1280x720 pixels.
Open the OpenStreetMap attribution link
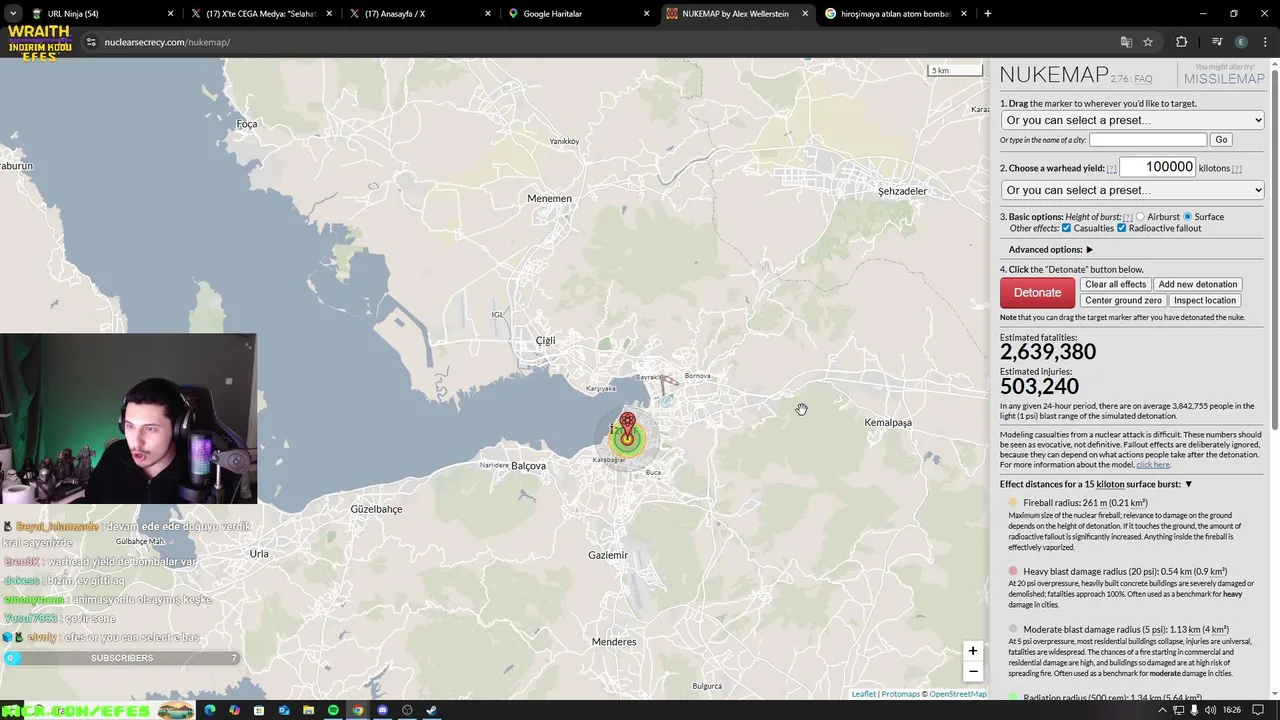[958, 694]
